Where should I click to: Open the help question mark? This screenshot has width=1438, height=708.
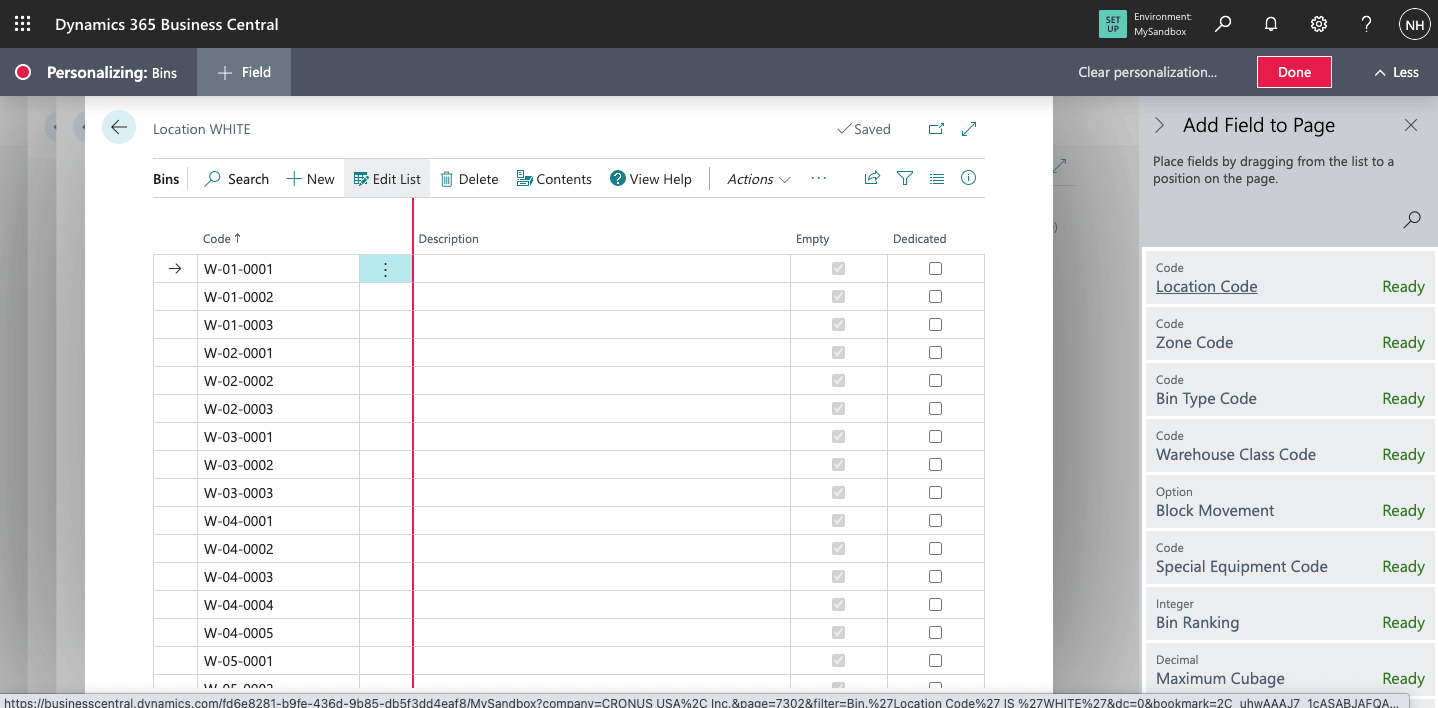pyautogui.click(x=1367, y=24)
